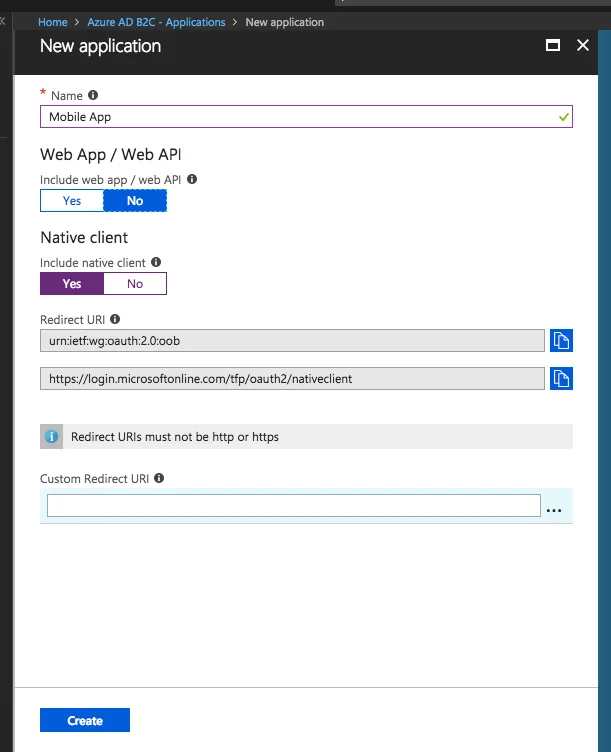The height and width of the screenshot is (752, 611).
Task: Click the New application breadcrumb text
Action: coord(284,22)
